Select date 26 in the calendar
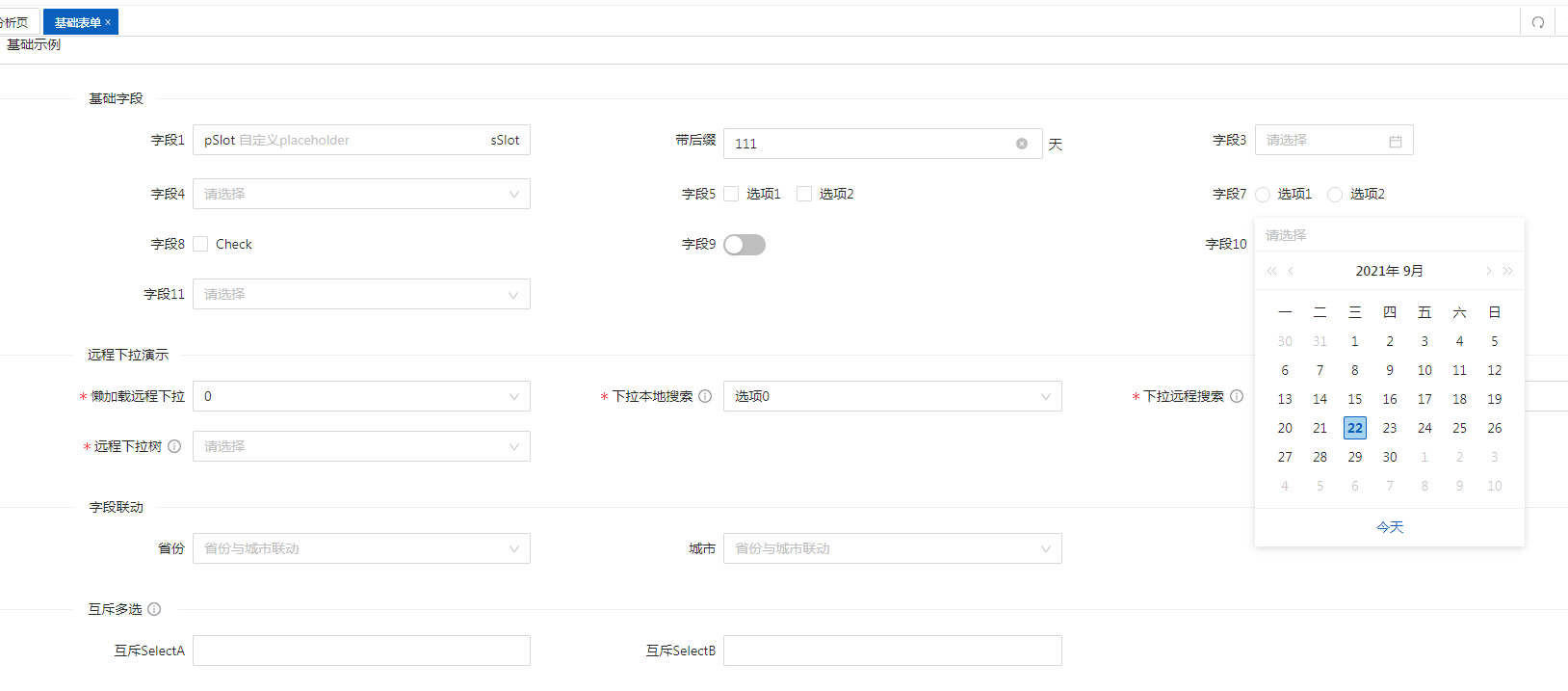1568x691 pixels. (1495, 428)
